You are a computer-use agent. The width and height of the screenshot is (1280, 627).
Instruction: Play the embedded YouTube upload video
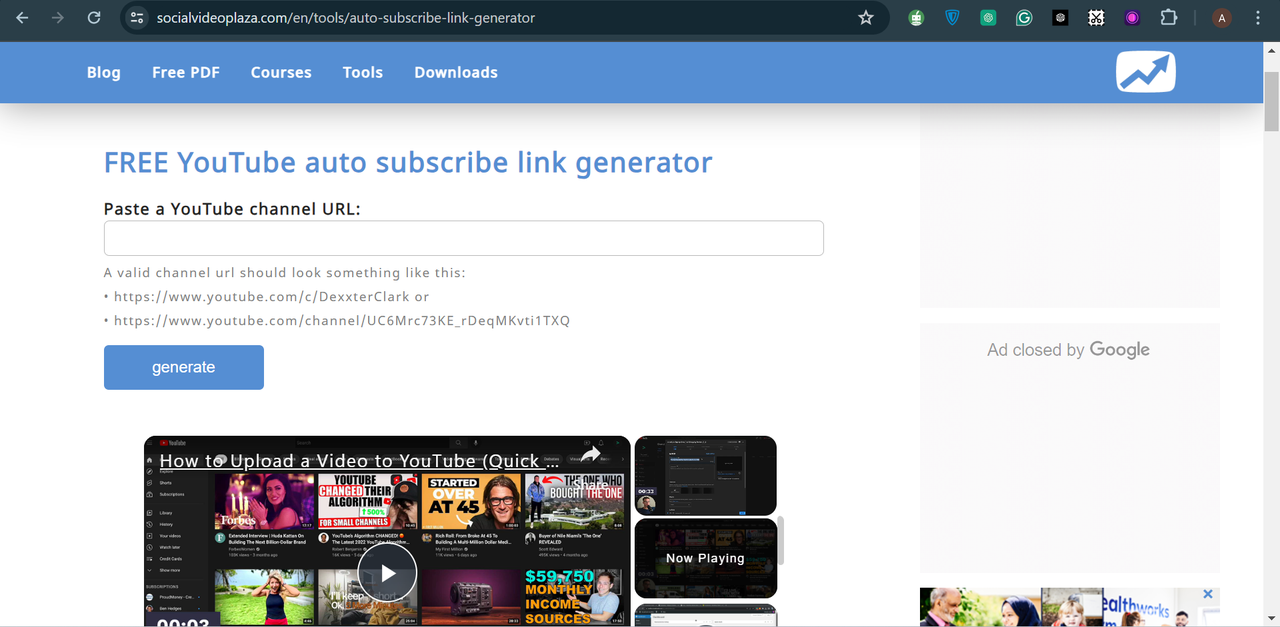387,573
